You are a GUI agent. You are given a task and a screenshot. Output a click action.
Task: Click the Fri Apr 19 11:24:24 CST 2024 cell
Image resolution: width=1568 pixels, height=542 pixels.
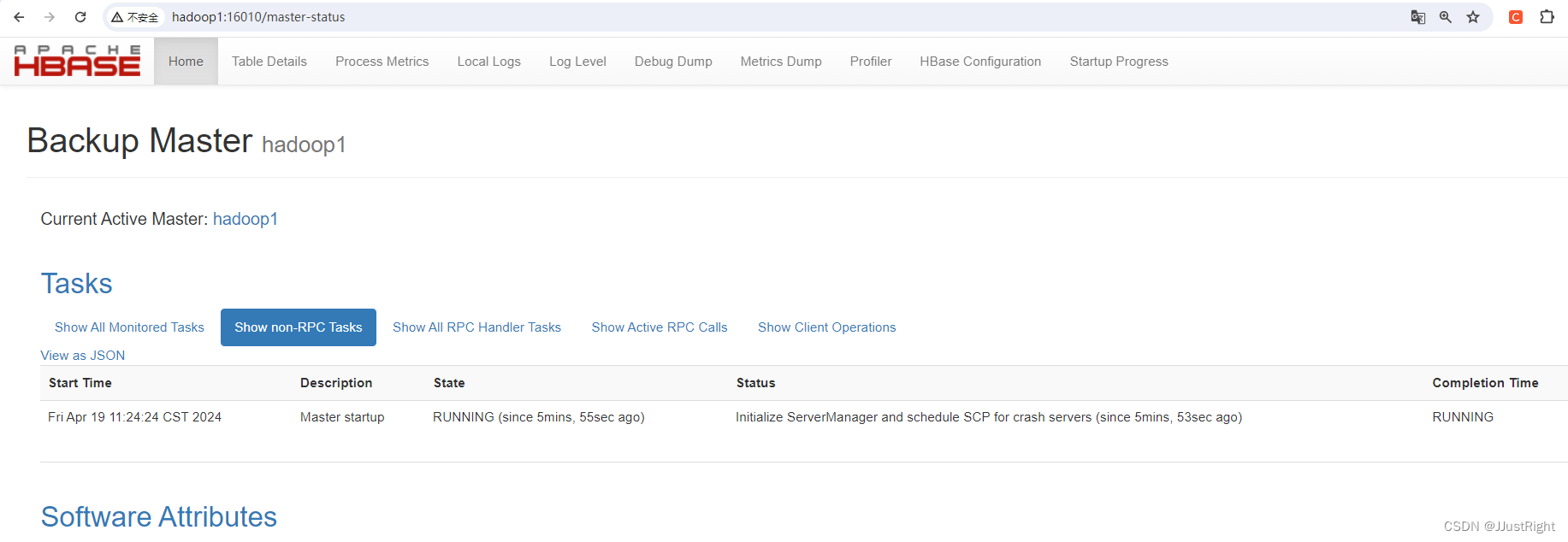click(x=134, y=417)
